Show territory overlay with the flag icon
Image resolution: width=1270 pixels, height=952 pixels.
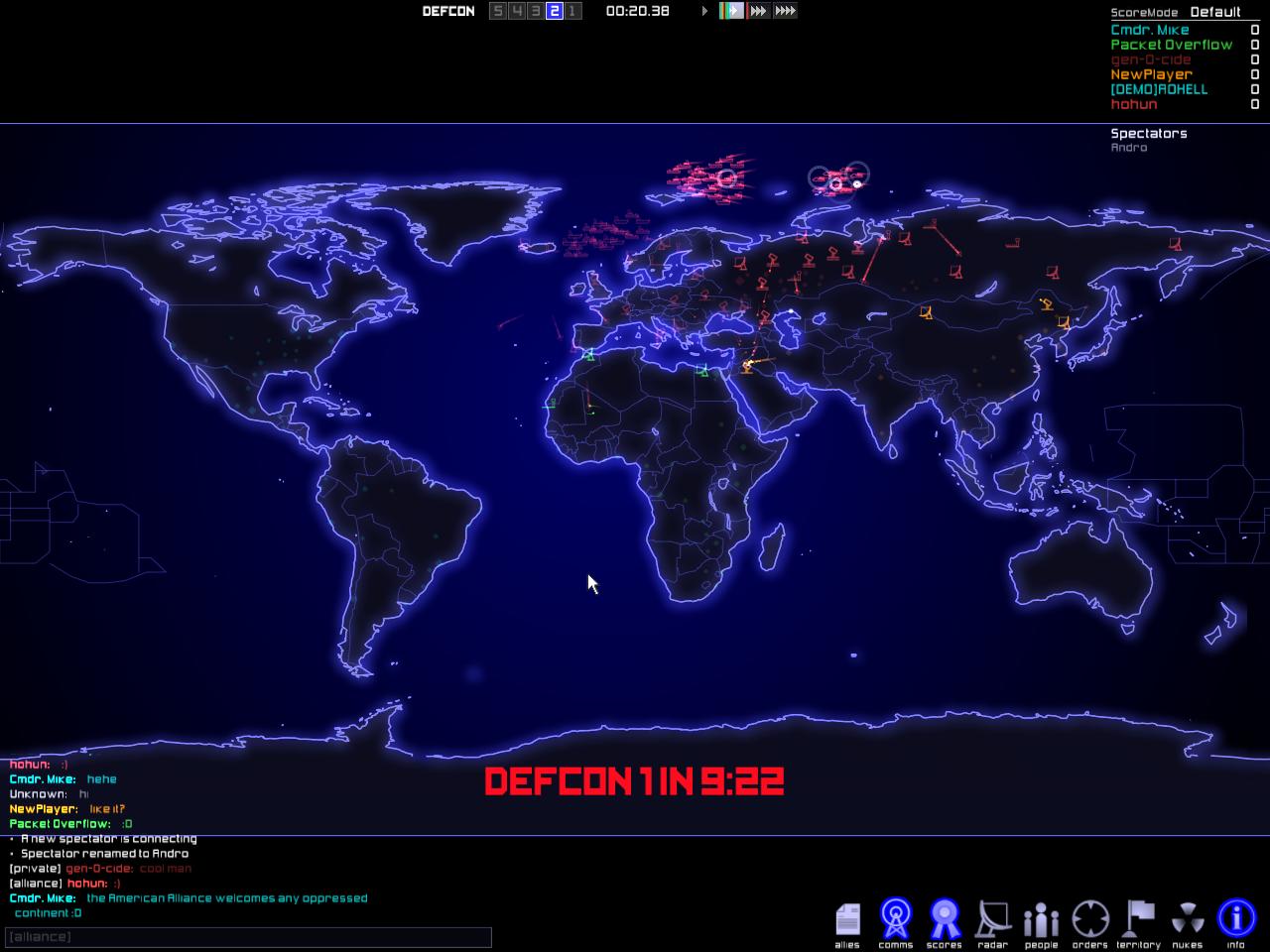(x=1138, y=920)
